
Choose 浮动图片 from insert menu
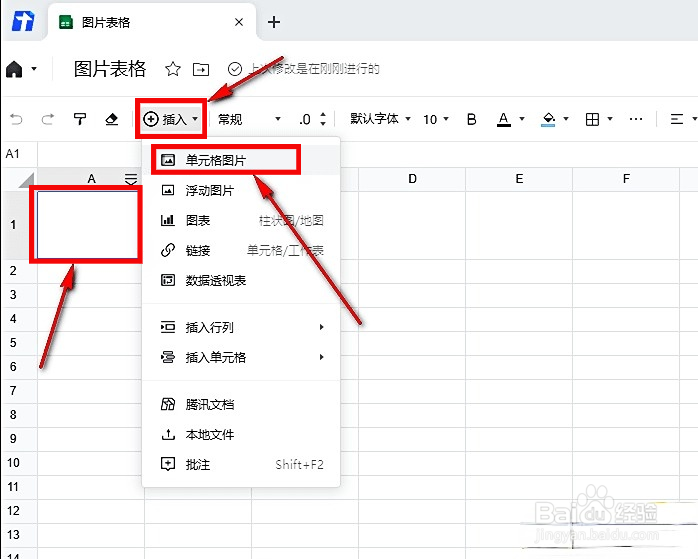(240, 190)
